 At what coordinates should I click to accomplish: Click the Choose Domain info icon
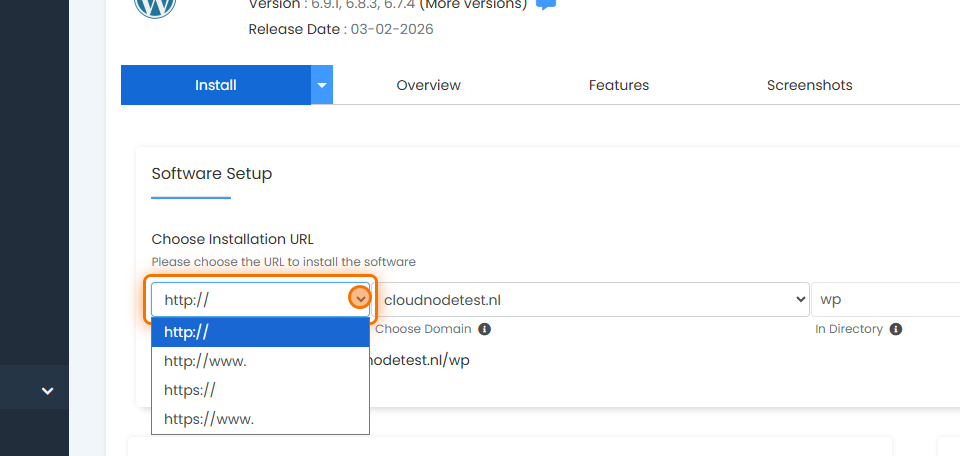[484, 329]
